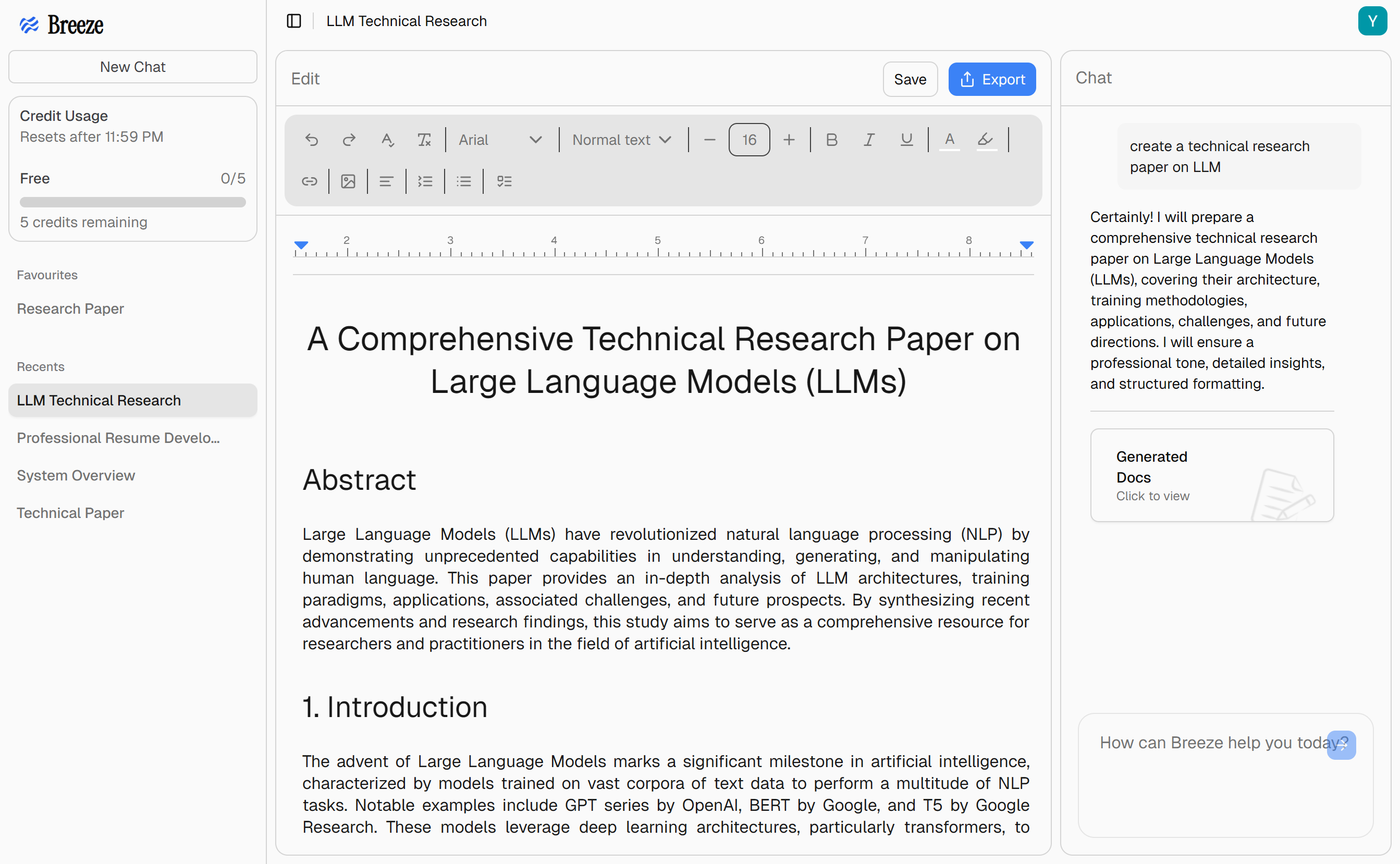Insert a link using the link icon

[x=309, y=182]
